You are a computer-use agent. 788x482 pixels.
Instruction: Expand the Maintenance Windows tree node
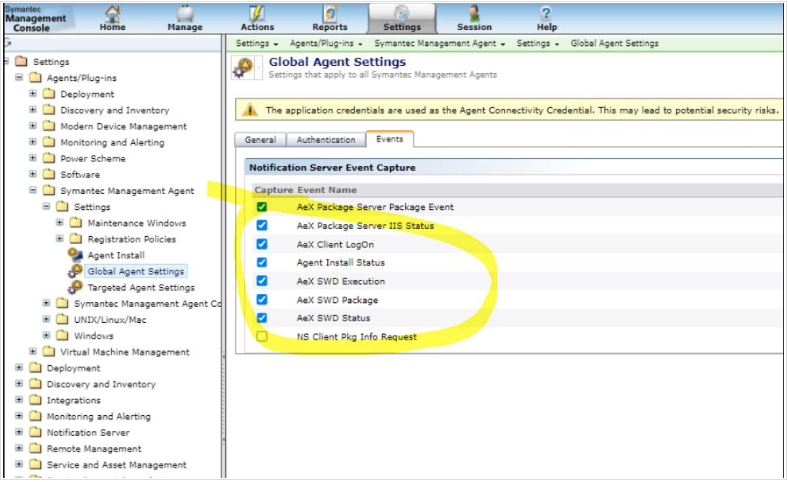point(61,223)
